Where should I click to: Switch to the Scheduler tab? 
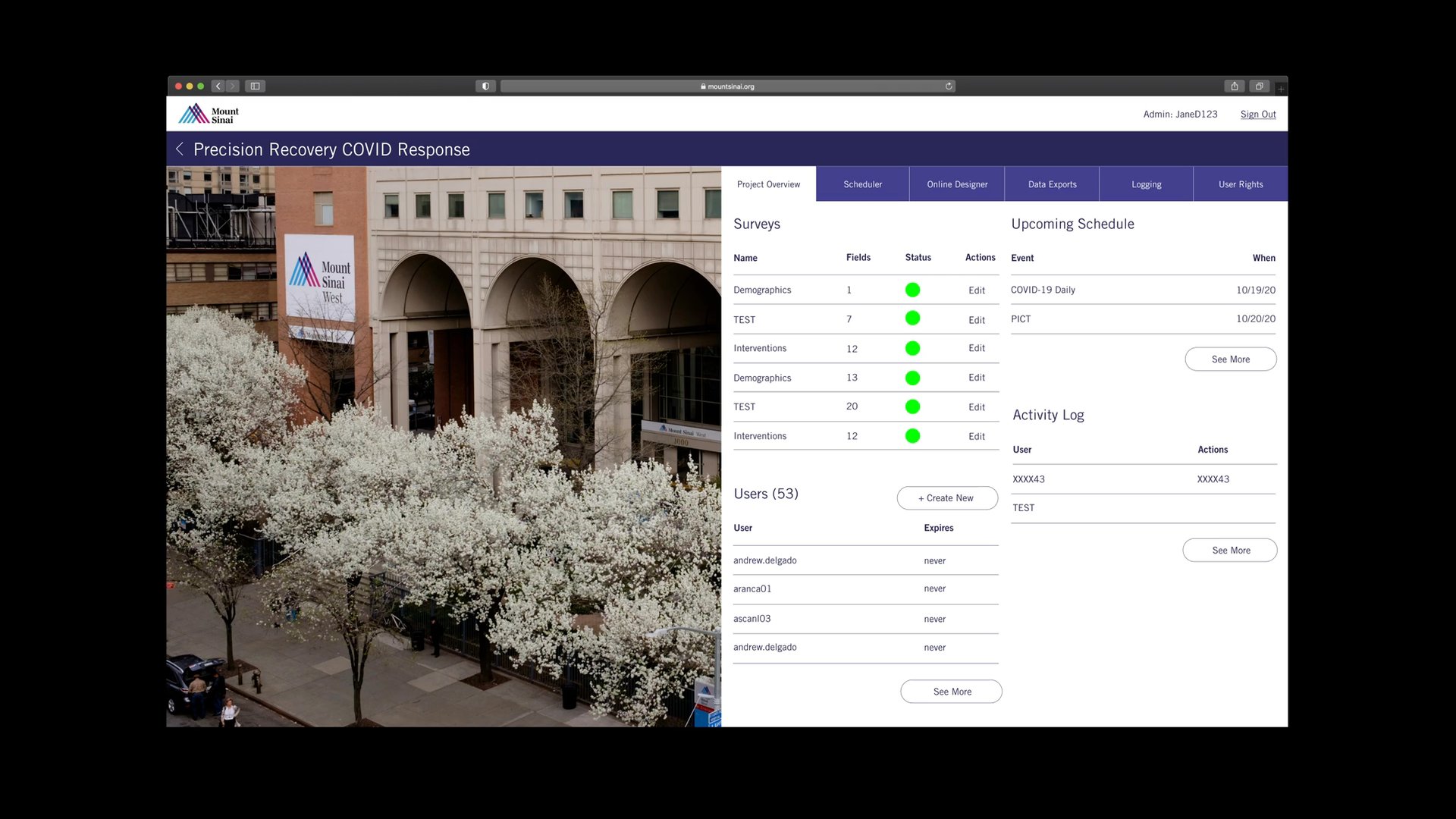(x=862, y=184)
